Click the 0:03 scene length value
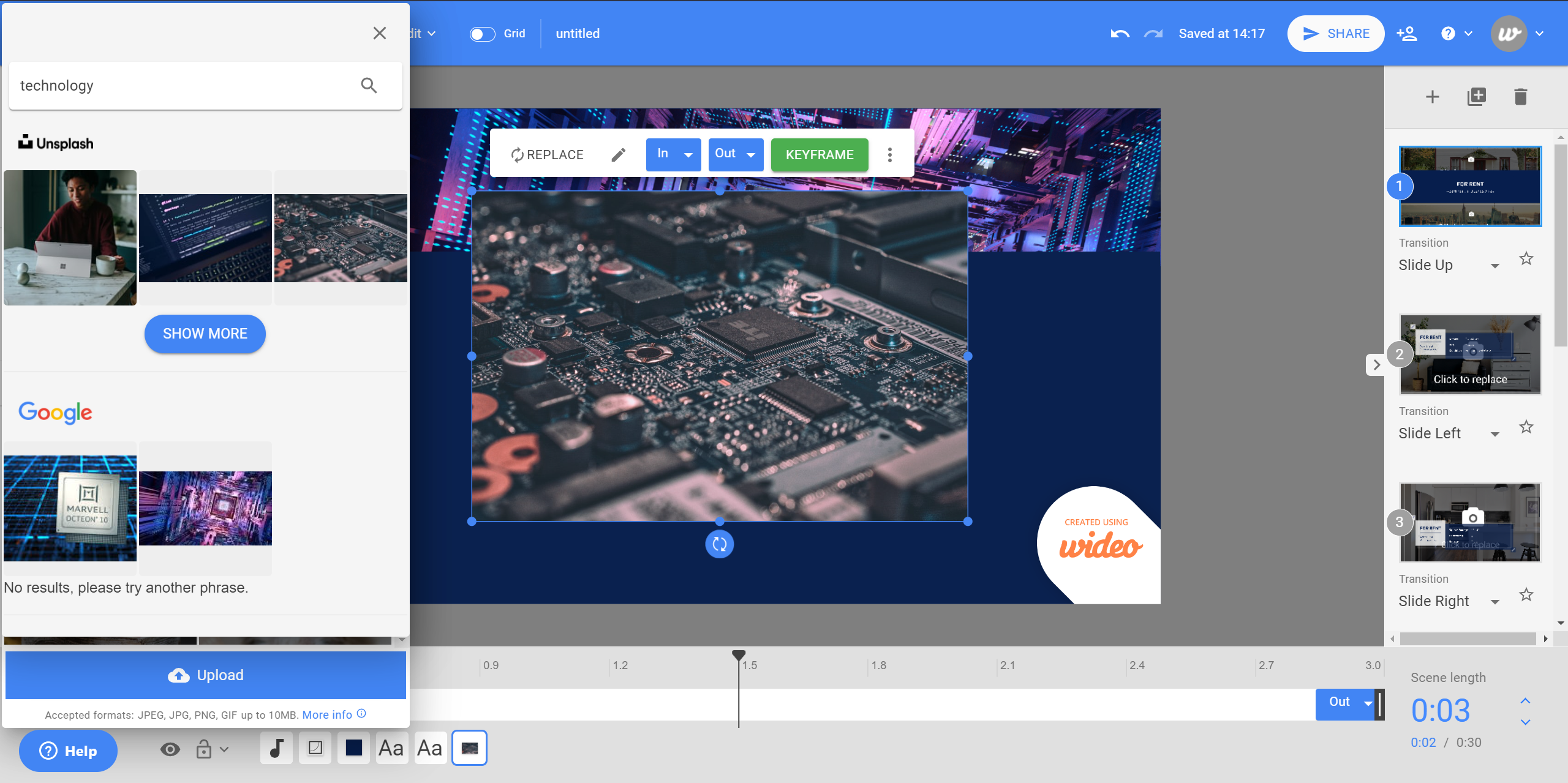The image size is (1568, 783). [1440, 710]
